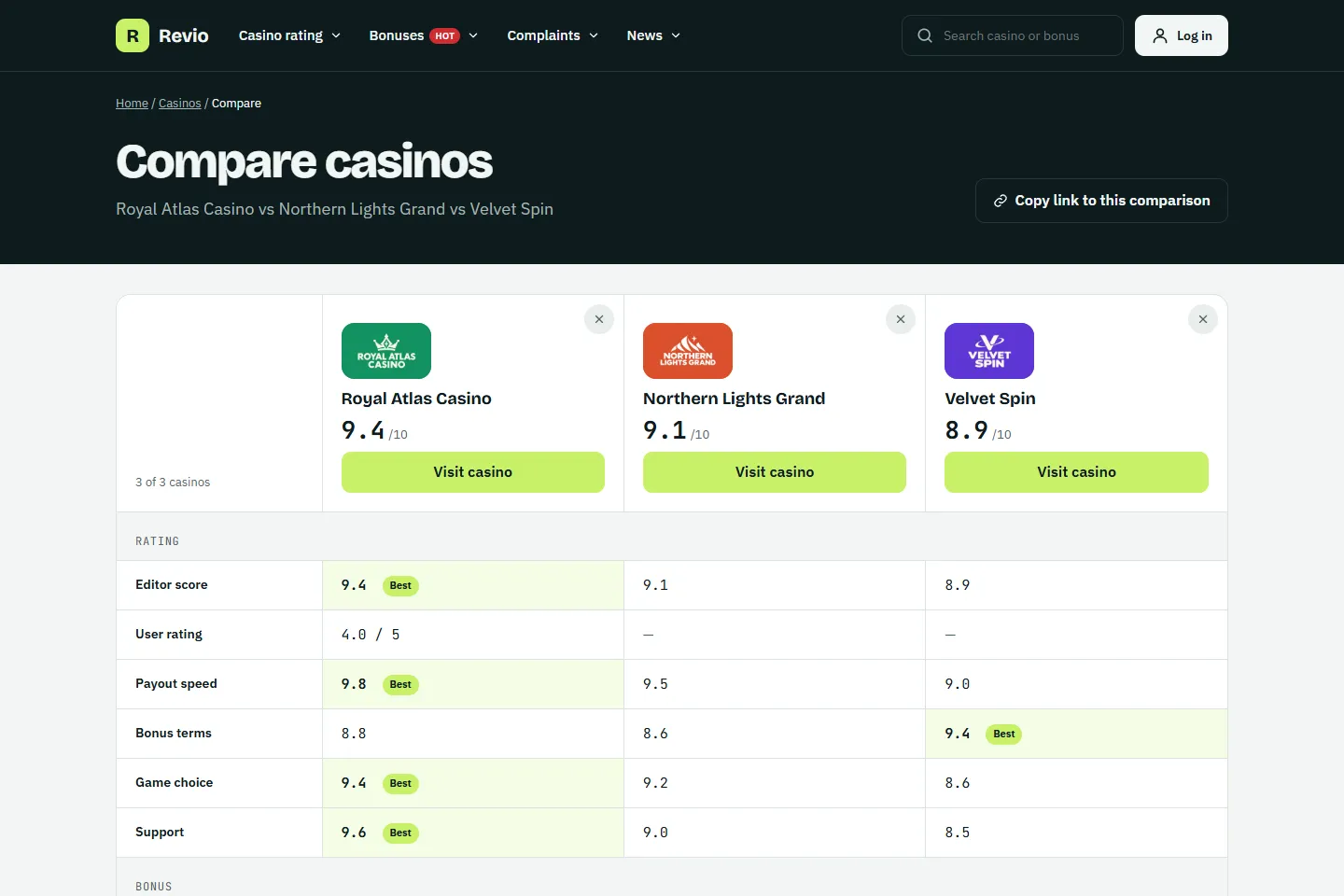Click the user icon in Log in
Screen dimensions: 1344x896
(x=1160, y=35)
